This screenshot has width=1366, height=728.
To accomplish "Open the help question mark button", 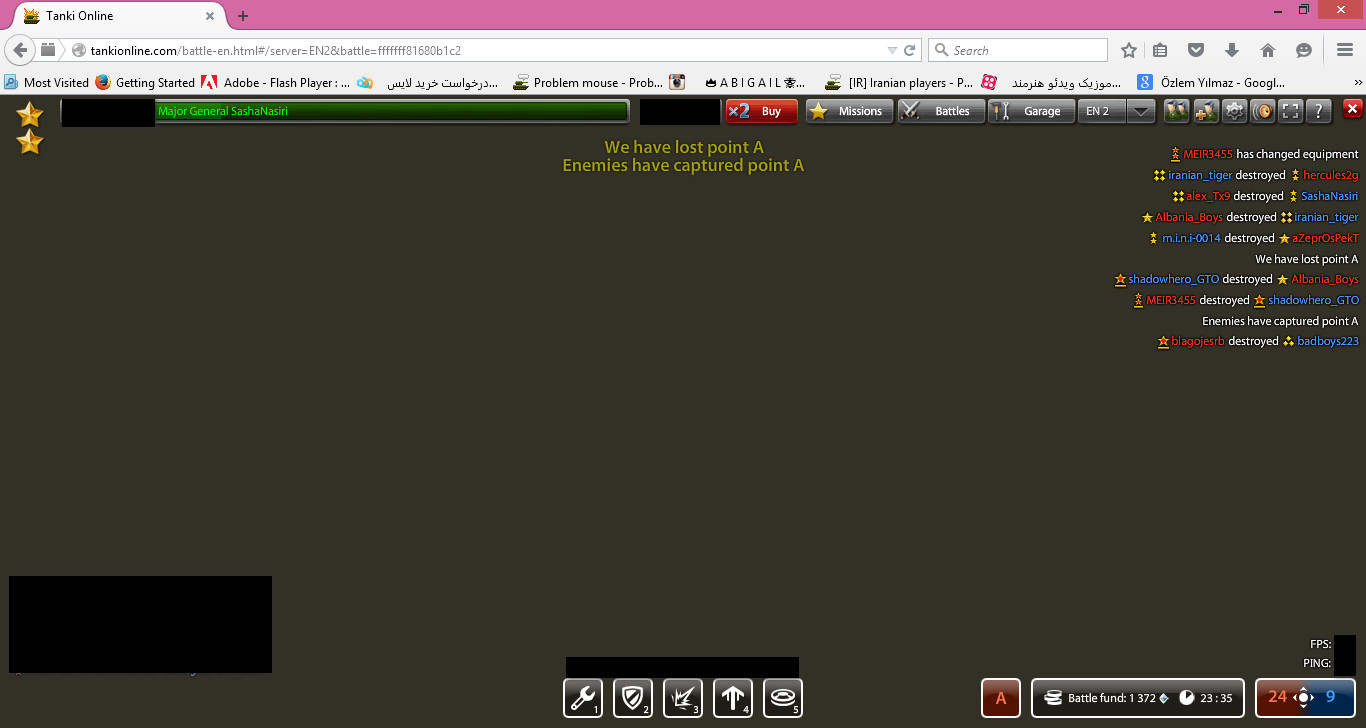I will click(1319, 111).
